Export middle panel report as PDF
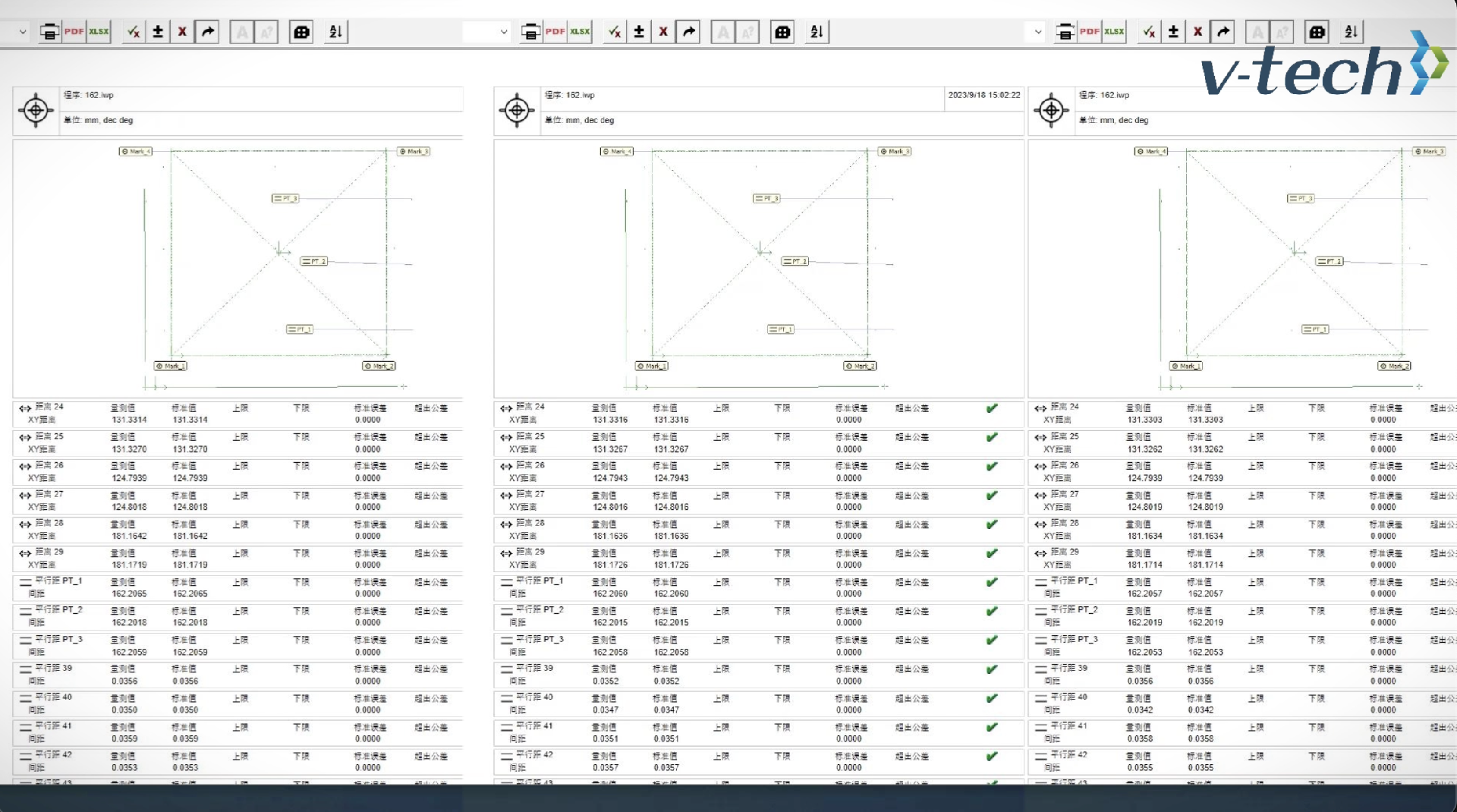The height and width of the screenshot is (812, 1457). (555, 32)
